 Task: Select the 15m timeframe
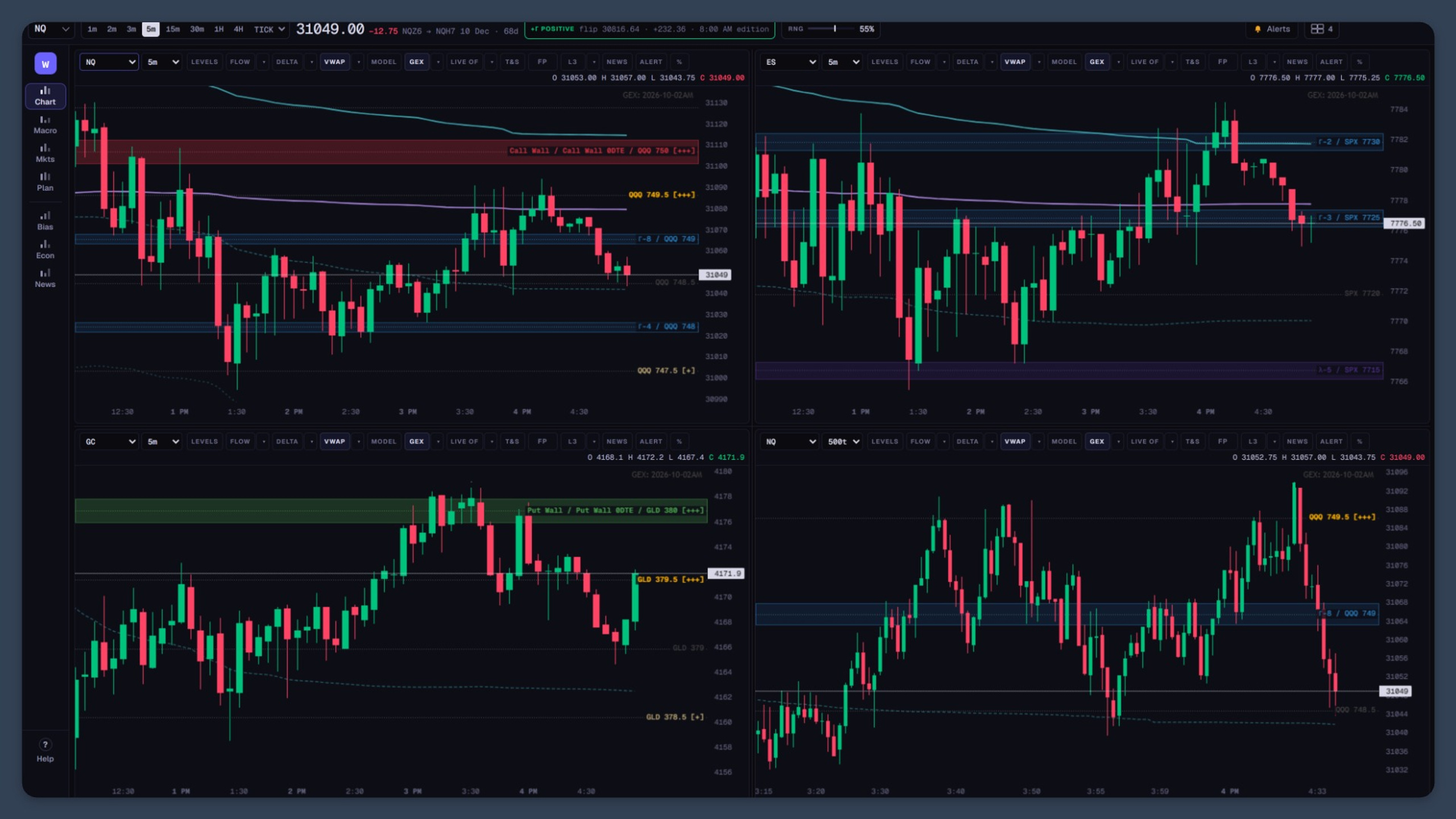pyautogui.click(x=172, y=29)
